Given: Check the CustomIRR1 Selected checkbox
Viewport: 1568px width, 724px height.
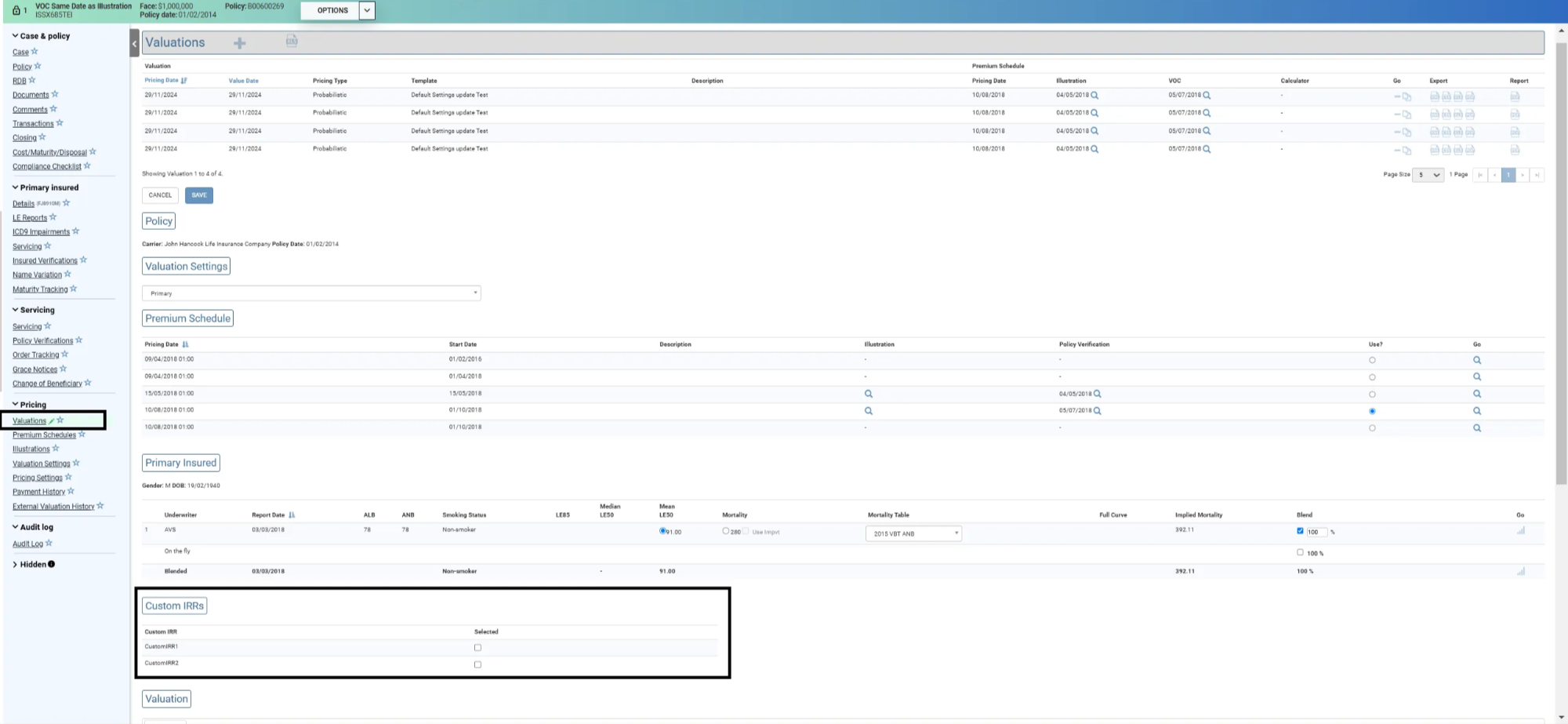Looking at the screenshot, I should 477,648.
